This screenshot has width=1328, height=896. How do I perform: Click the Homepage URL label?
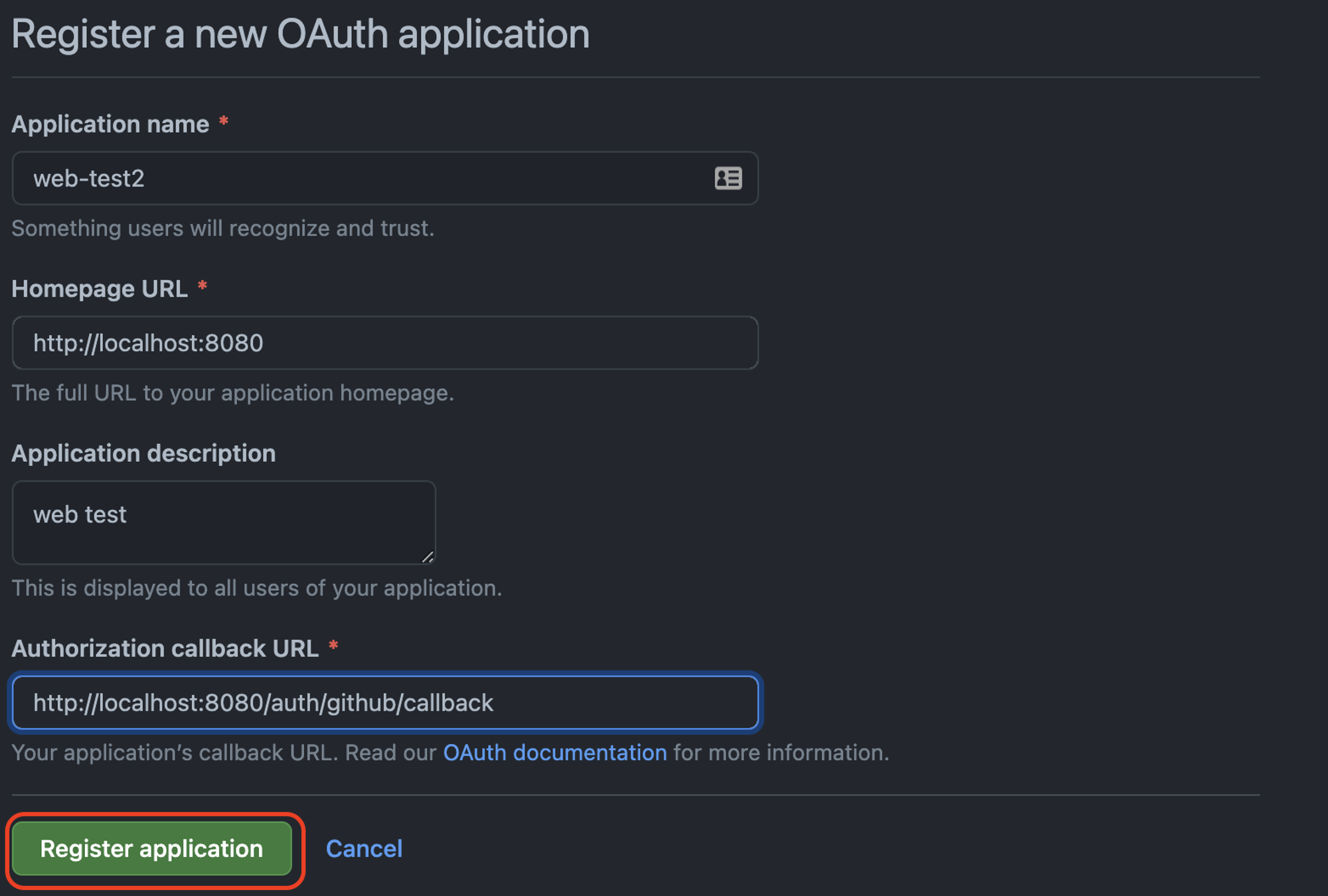[100, 289]
